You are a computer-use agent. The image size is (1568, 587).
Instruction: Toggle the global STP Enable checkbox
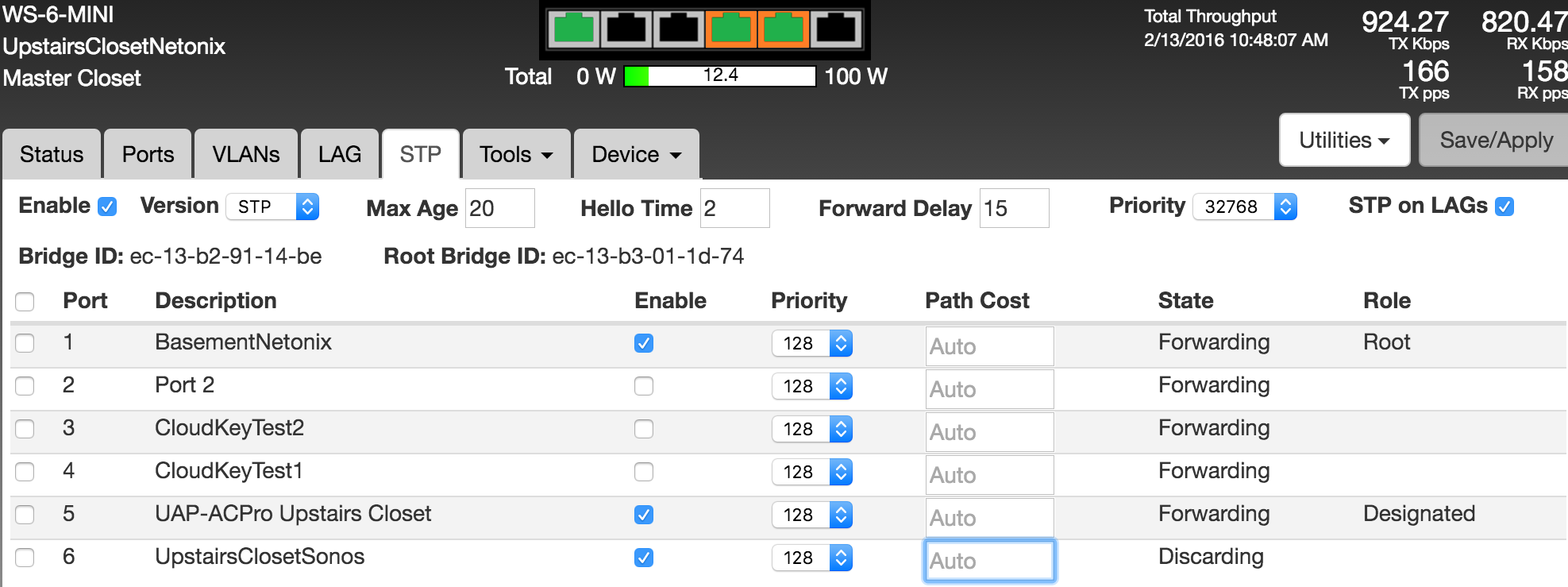(107, 207)
